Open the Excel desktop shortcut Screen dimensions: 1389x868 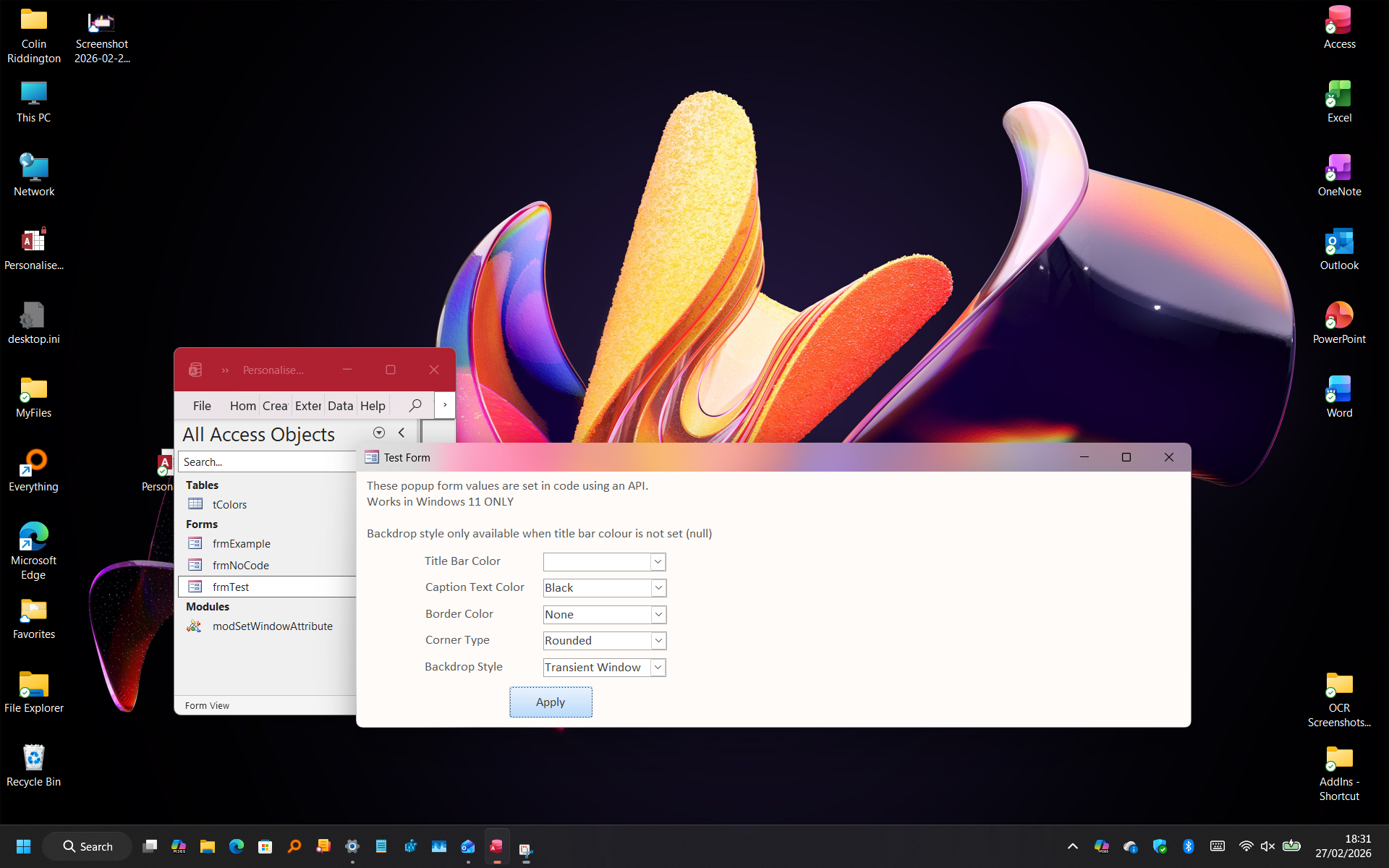pos(1339,101)
